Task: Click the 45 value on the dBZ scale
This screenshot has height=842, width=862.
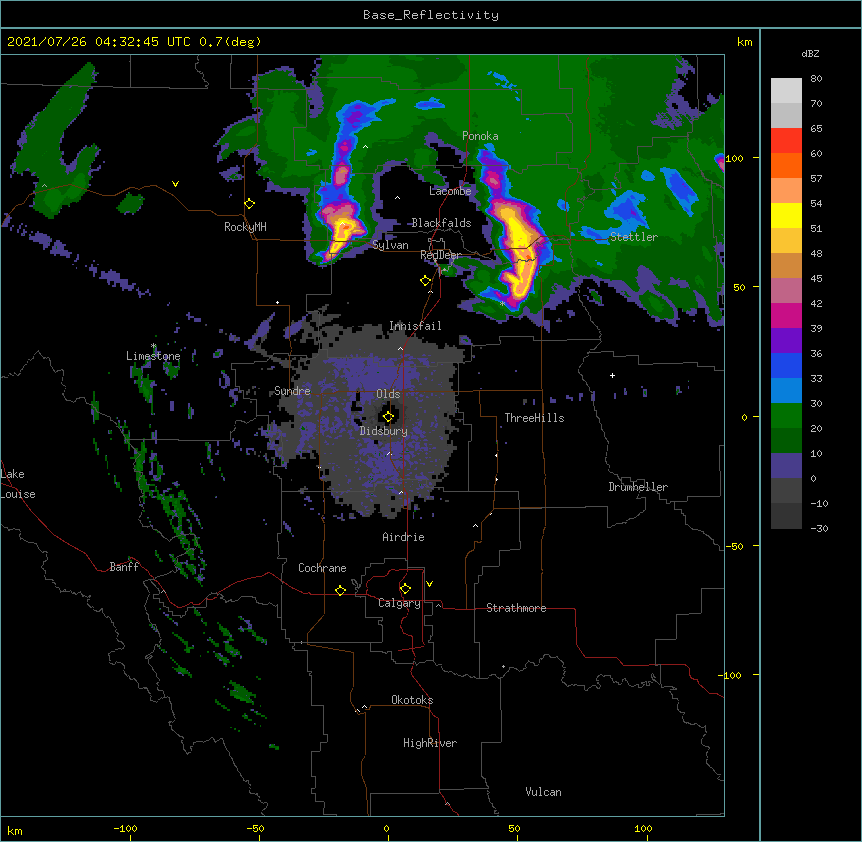Action: pos(816,279)
